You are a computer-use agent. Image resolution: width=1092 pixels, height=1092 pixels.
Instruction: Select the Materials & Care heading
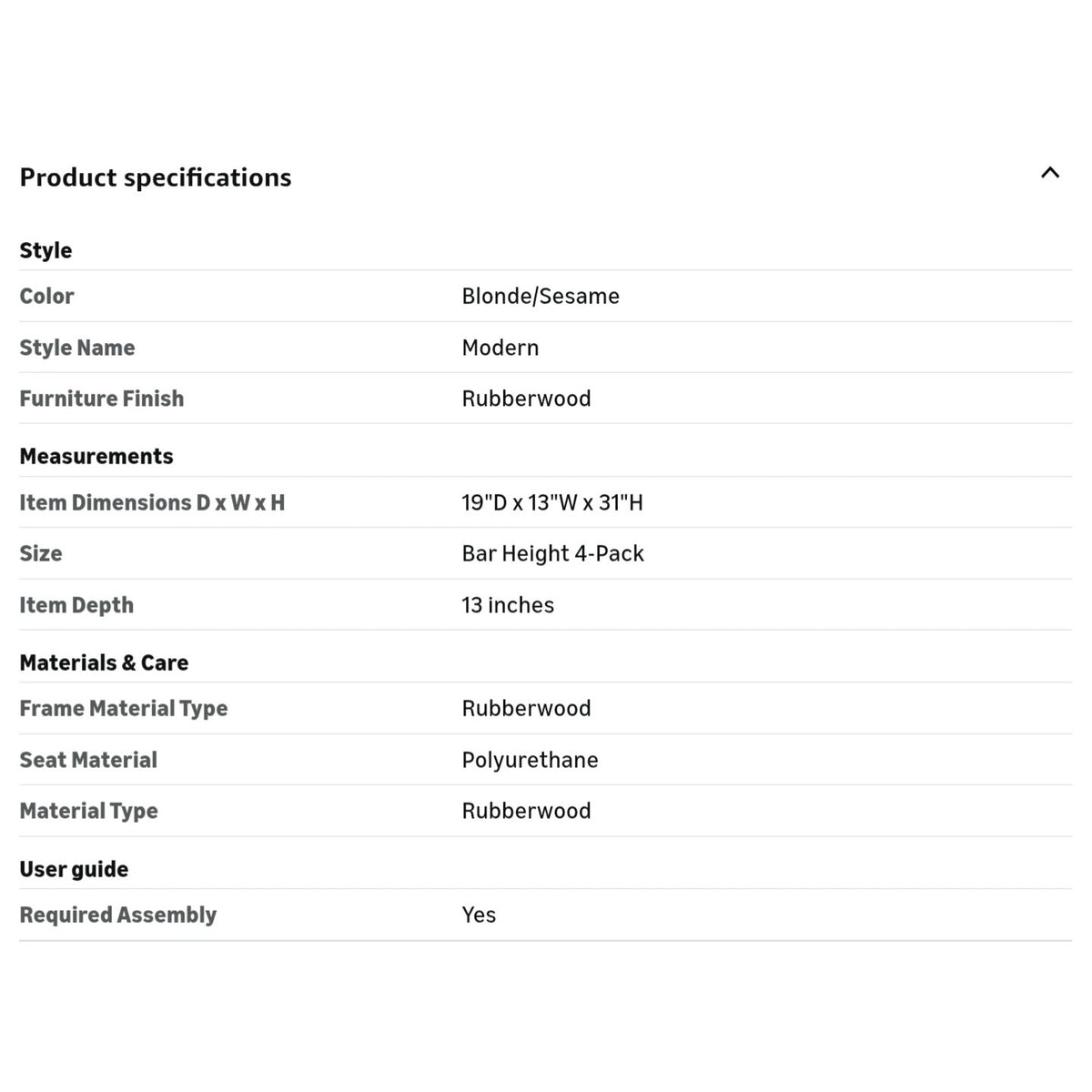click(x=104, y=662)
